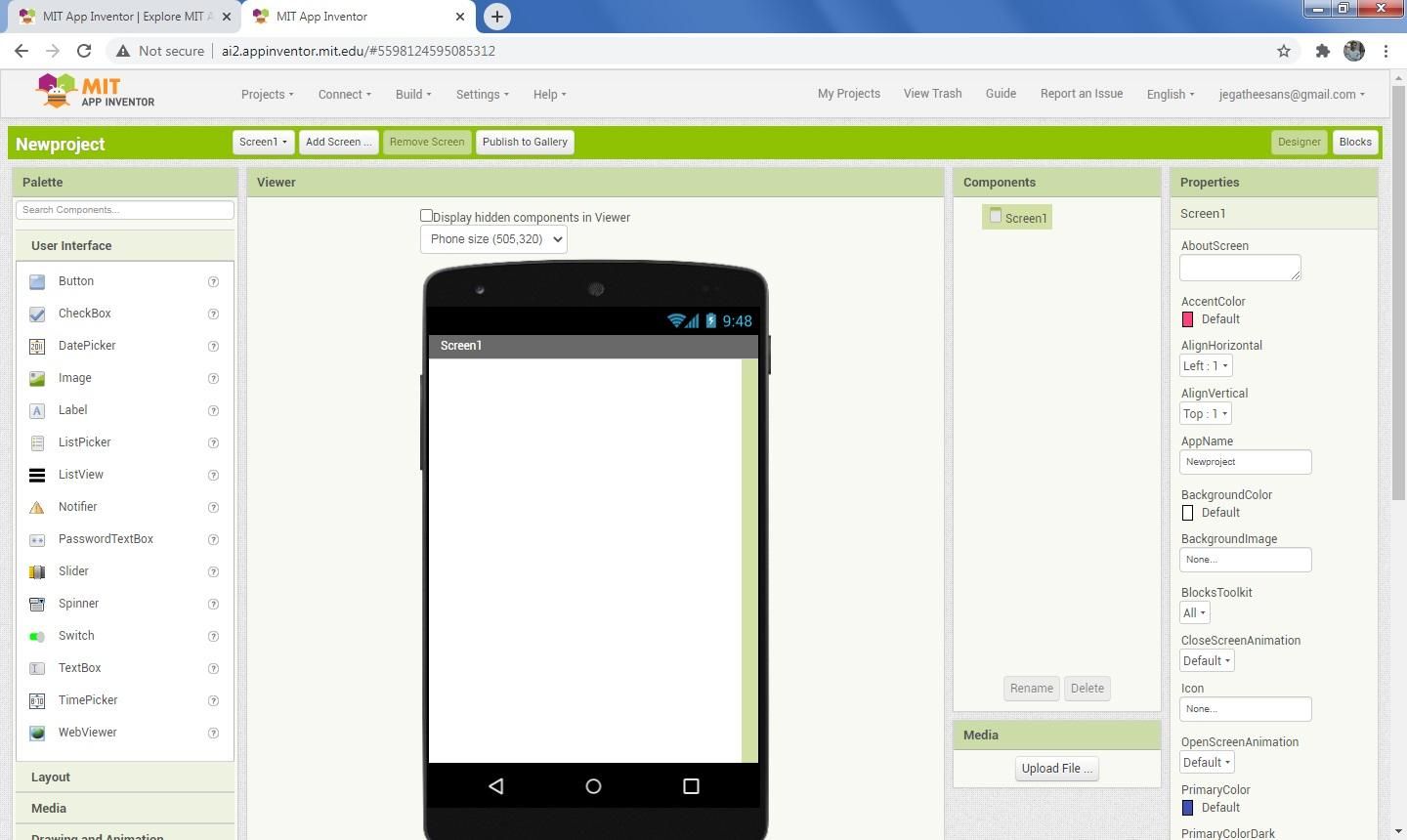Open the AlignHorizontal dropdown
The height and width of the screenshot is (840, 1407).
click(1204, 365)
